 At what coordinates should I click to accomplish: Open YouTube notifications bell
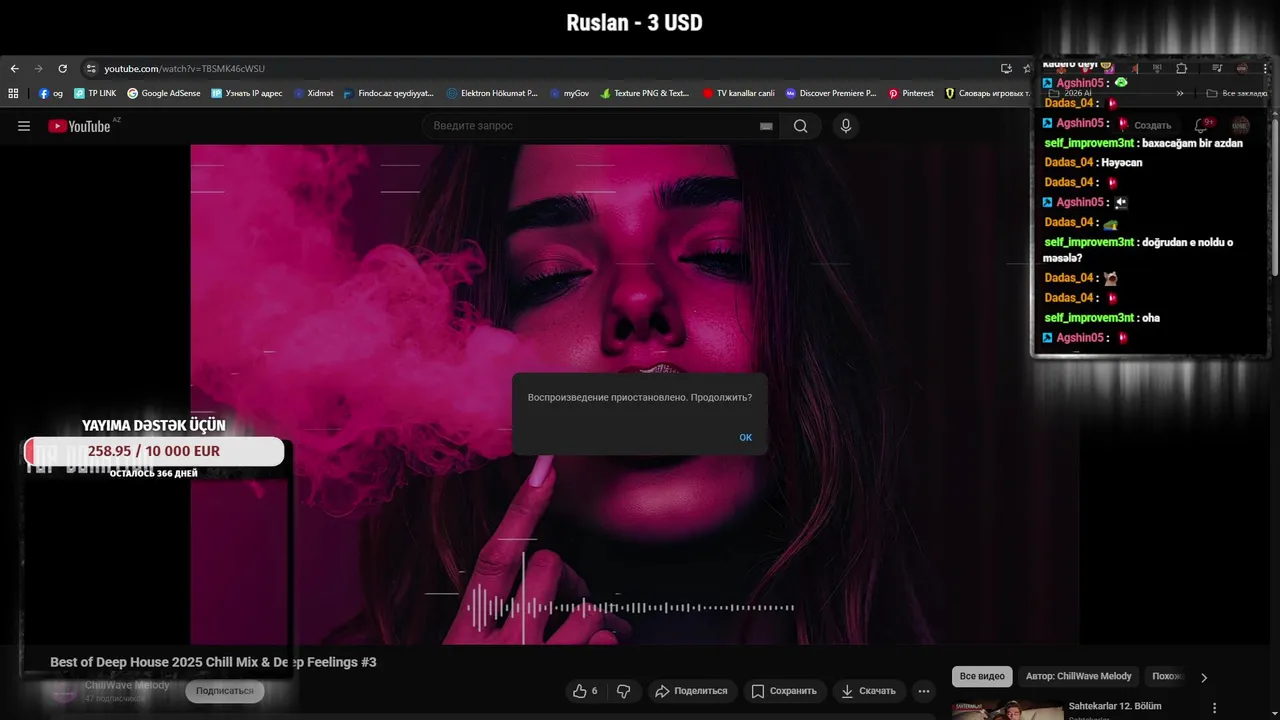1201,126
